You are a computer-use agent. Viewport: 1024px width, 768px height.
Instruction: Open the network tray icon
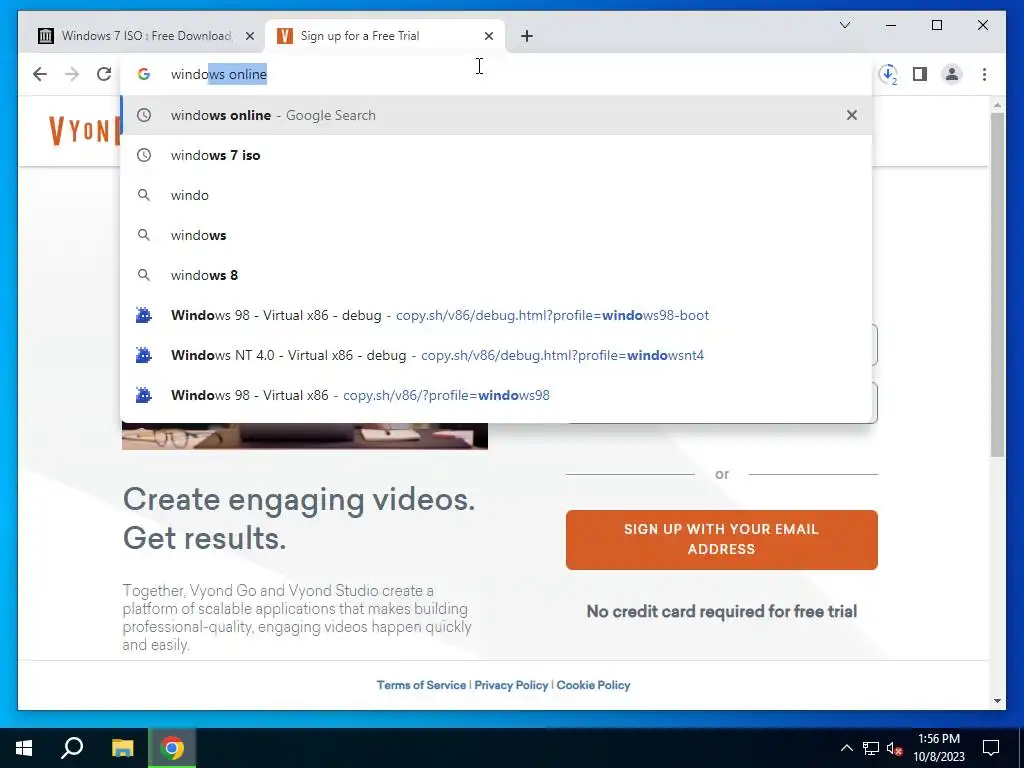coord(871,748)
